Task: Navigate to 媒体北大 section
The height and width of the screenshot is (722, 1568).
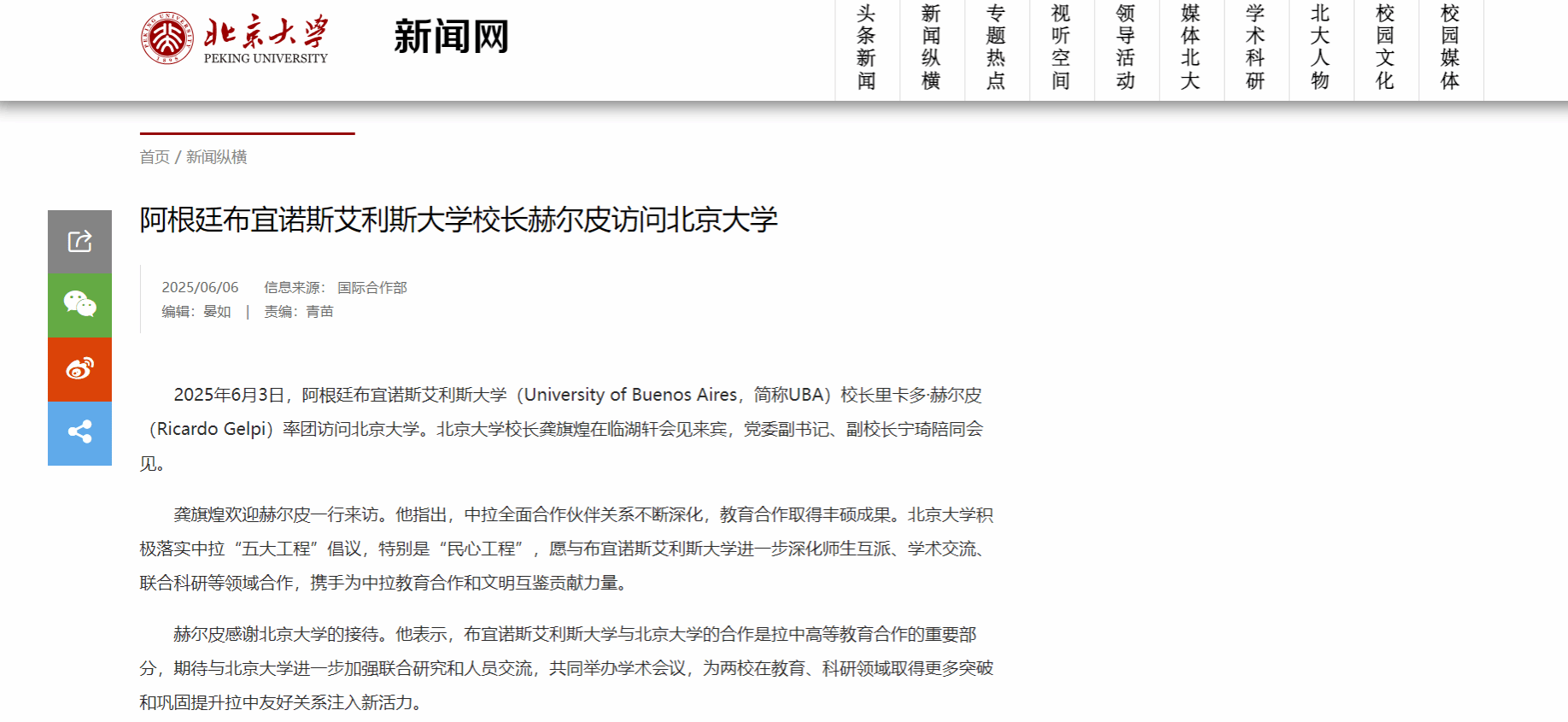Action: 1191,48
